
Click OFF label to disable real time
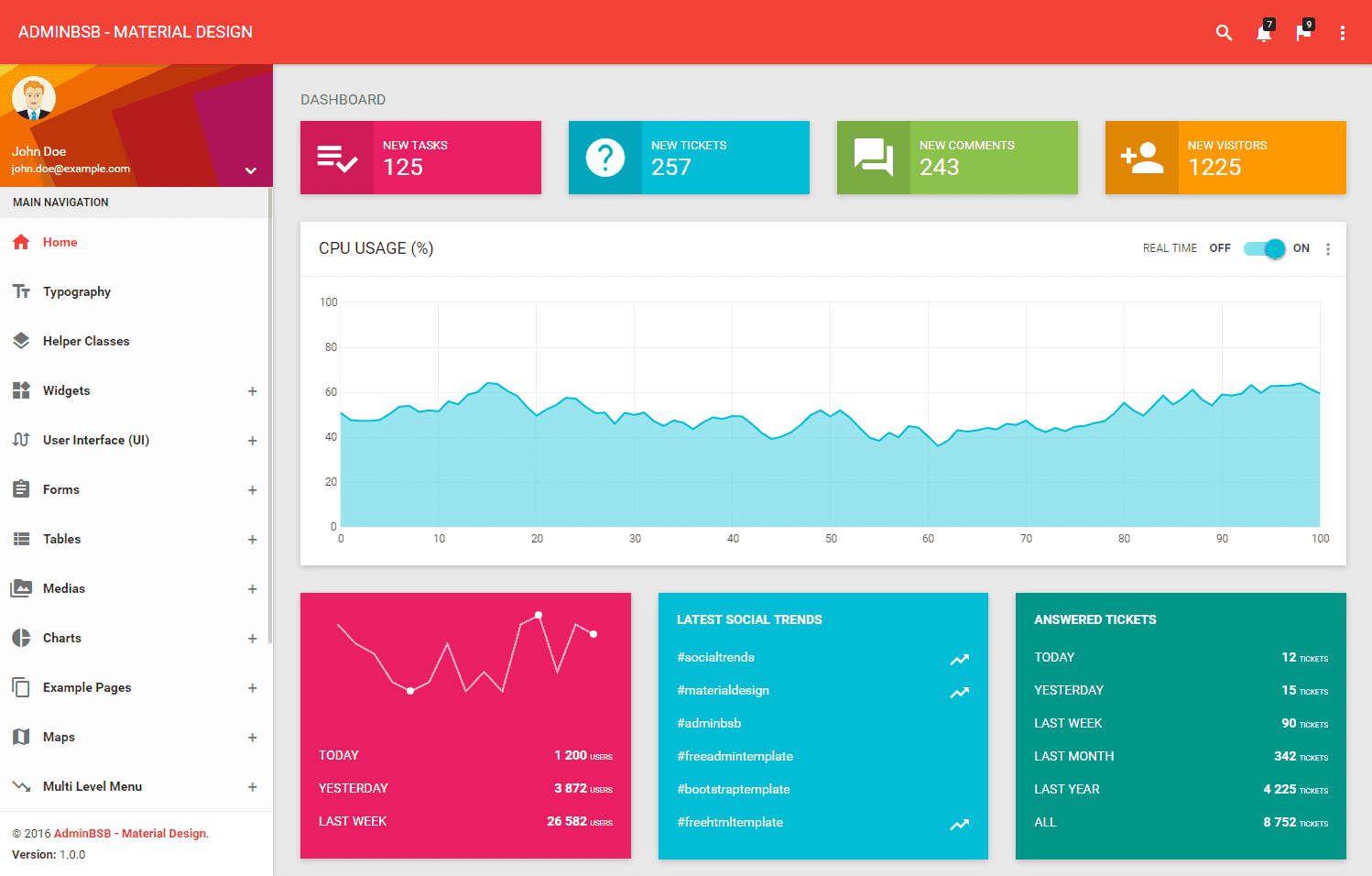(x=1219, y=247)
